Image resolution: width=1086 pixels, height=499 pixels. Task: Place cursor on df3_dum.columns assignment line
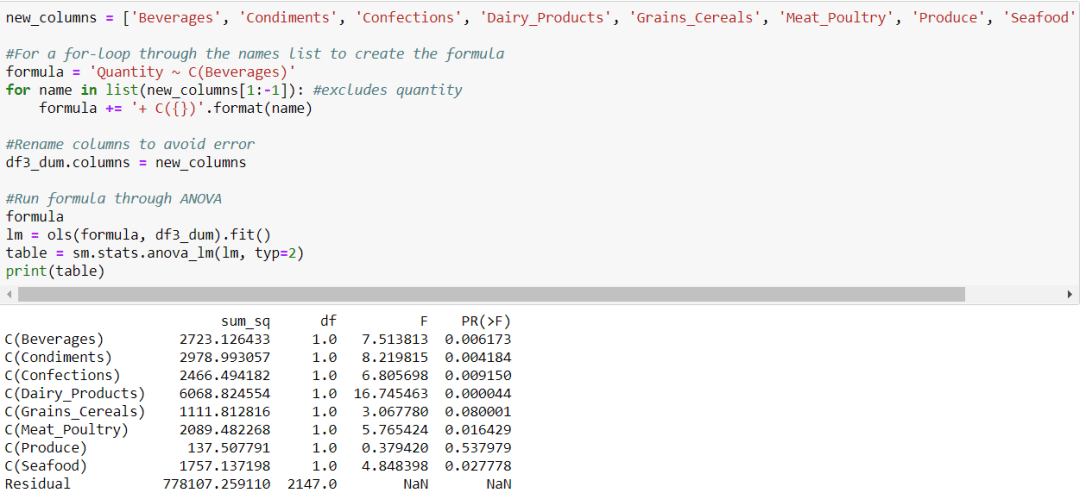point(125,162)
